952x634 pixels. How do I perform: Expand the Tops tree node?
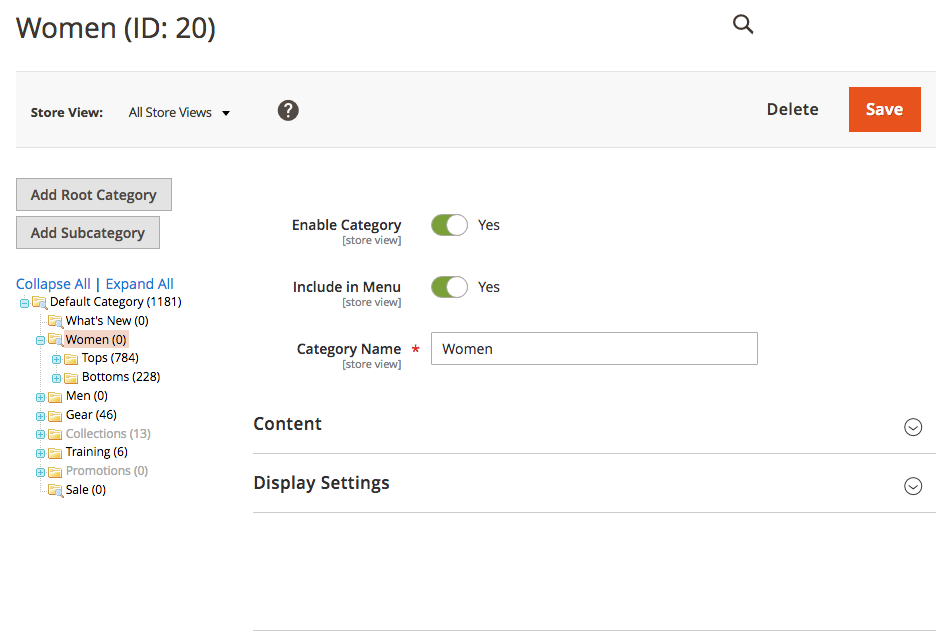pyautogui.click(x=56, y=360)
